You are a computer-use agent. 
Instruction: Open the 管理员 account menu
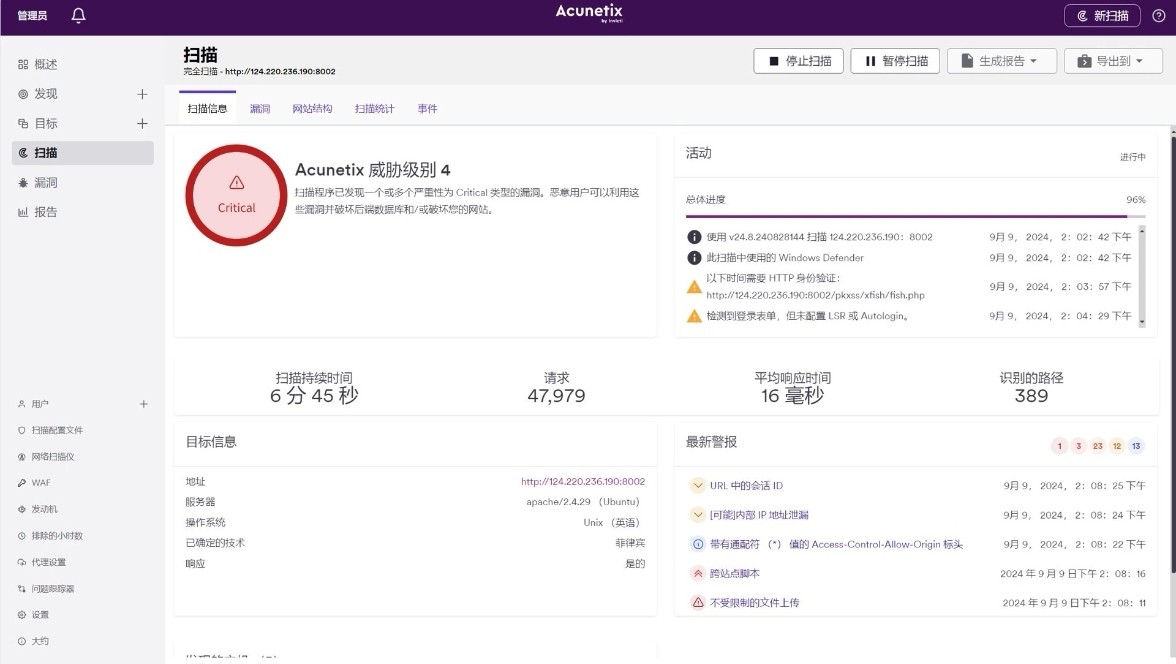(x=32, y=16)
